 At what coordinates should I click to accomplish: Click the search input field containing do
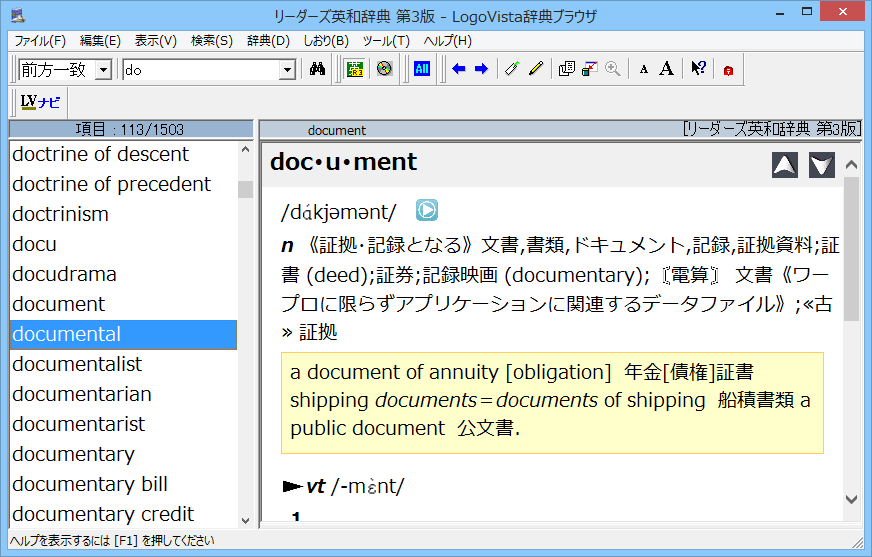click(201, 70)
